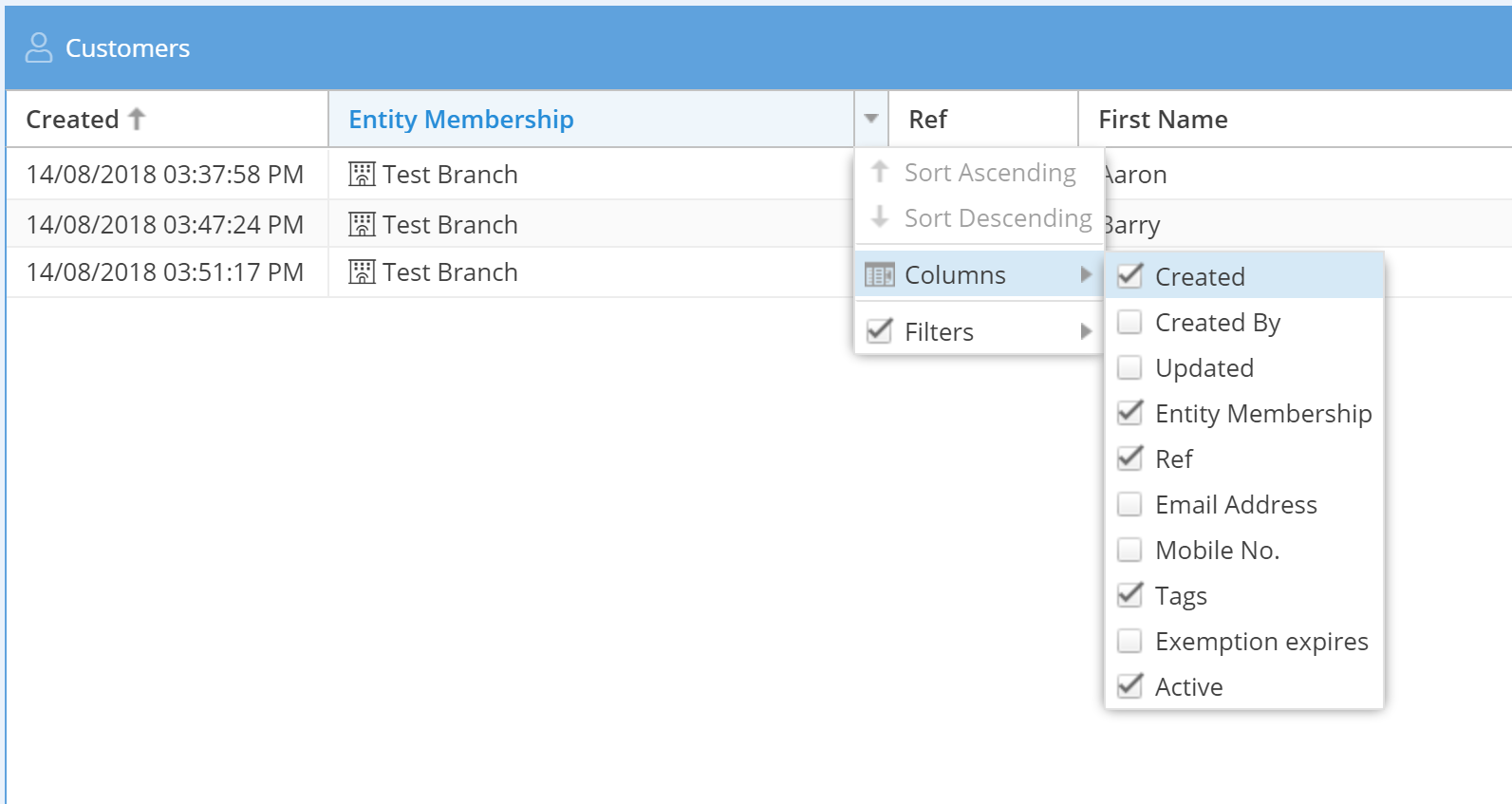The image size is (1512, 804).
Task: Toggle the Filters checkbox in the menu
Action: (x=880, y=331)
